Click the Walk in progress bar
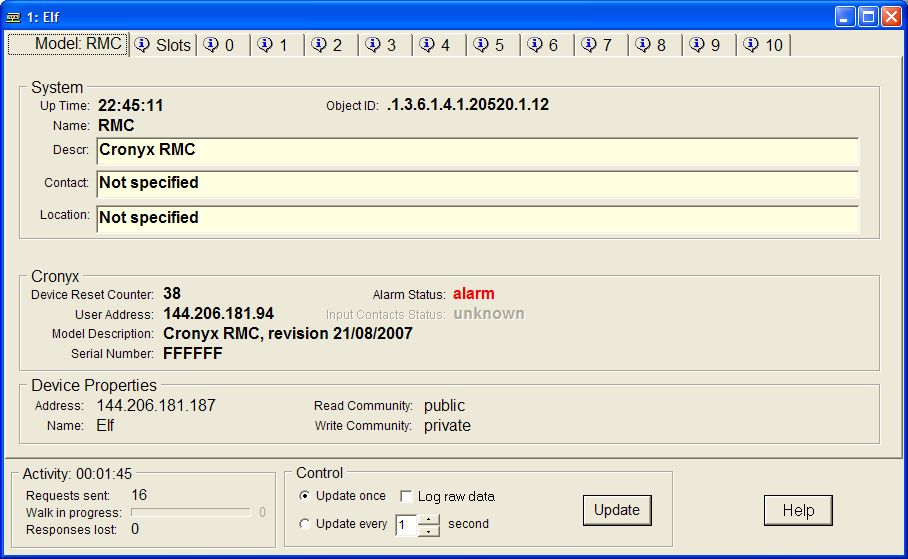908x559 pixels. click(191, 512)
